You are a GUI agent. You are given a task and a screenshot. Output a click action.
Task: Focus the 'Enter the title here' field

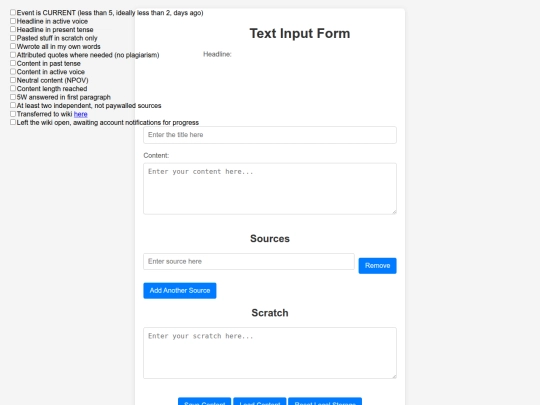click(270, 135)
